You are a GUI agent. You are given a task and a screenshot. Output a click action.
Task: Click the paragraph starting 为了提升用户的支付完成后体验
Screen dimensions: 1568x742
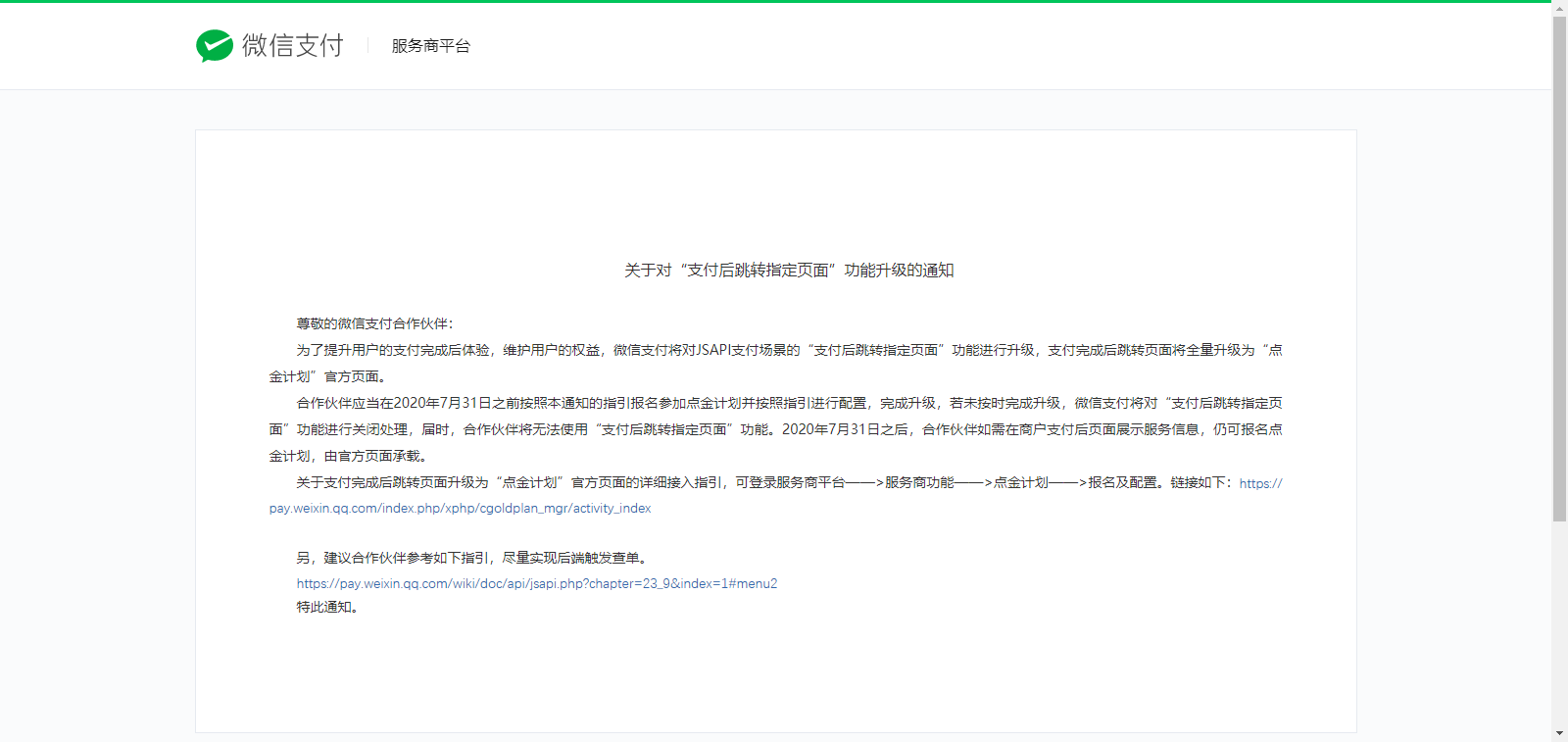[x=776, y=363]
